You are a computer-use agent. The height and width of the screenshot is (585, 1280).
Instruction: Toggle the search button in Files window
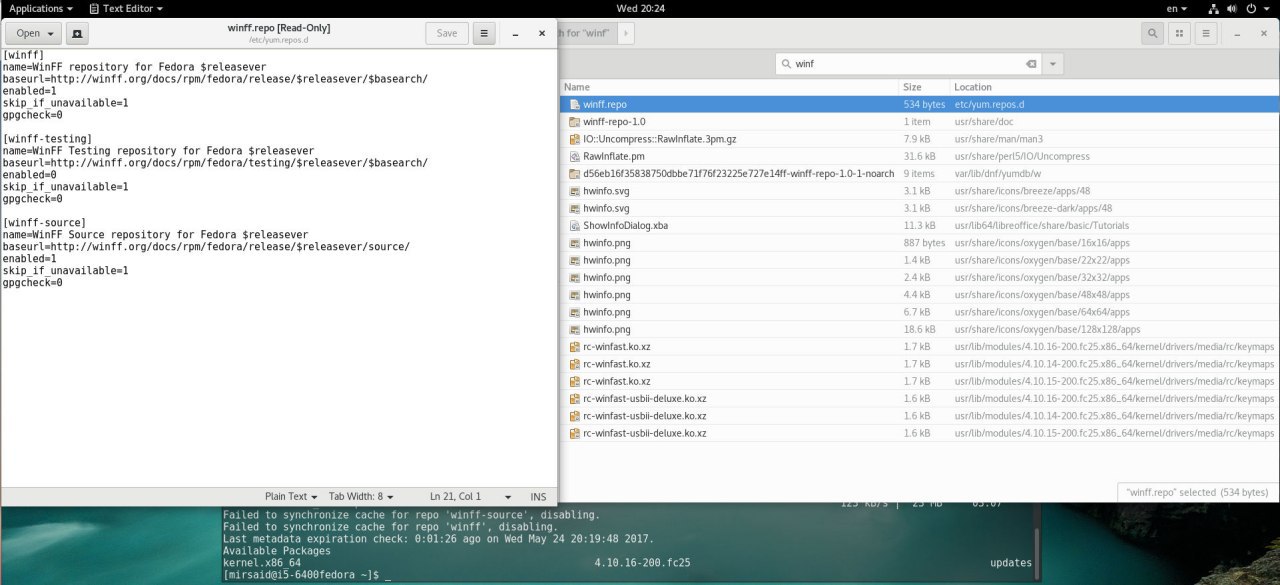(x=1153, y=33)
